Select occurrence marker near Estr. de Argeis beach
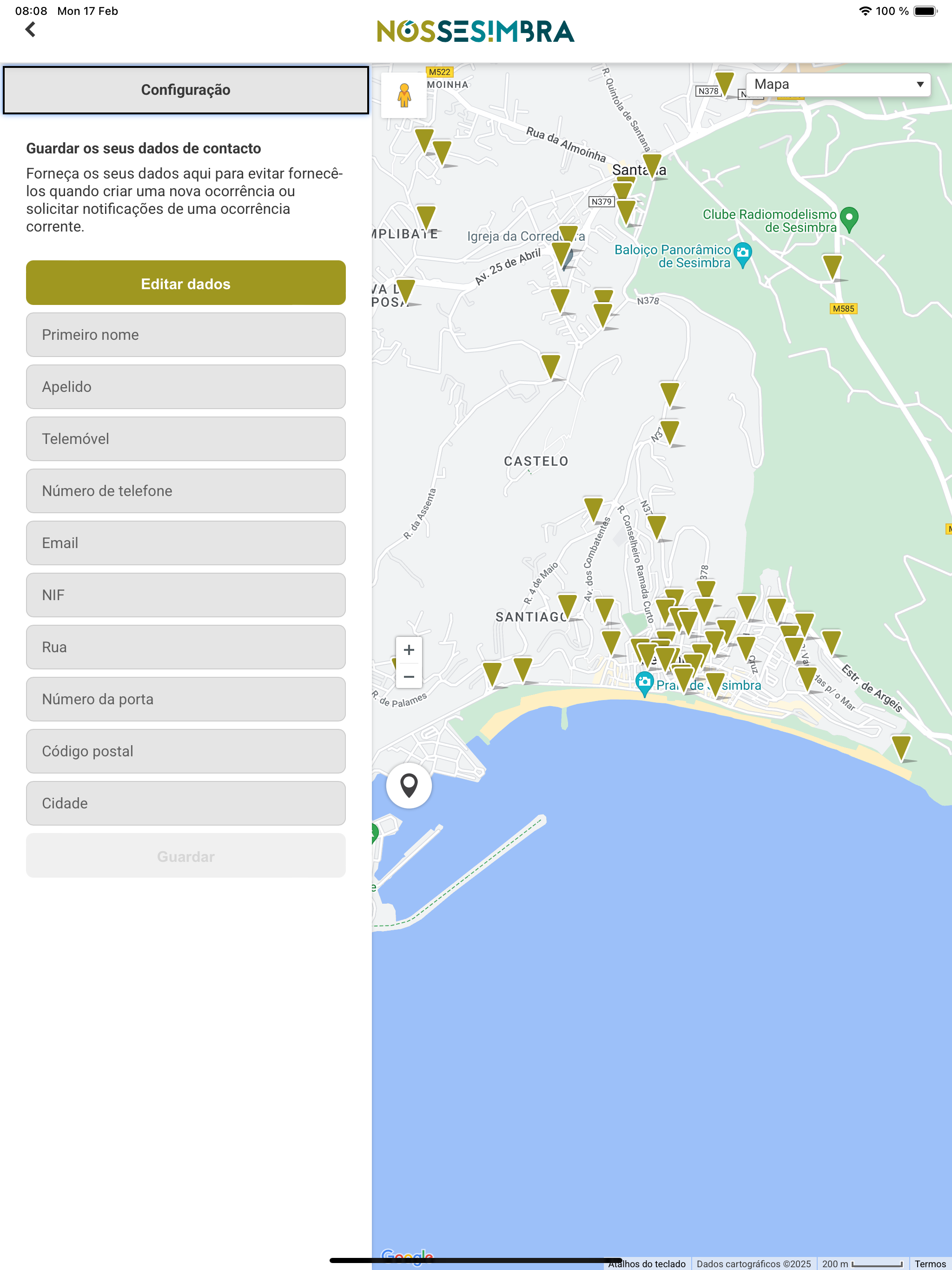 click(901, 748)
